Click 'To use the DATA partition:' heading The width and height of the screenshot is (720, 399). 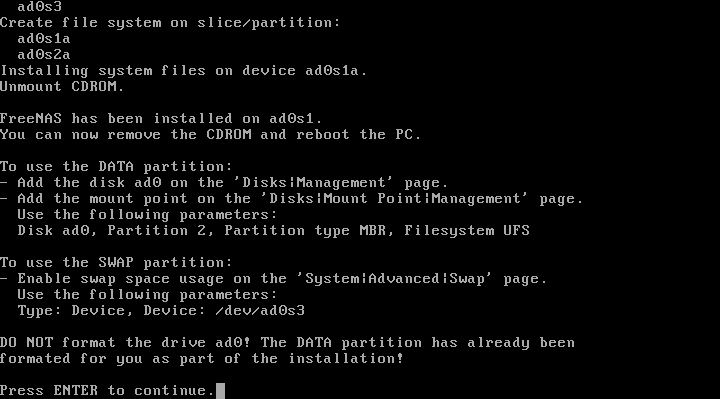point(116,167)
